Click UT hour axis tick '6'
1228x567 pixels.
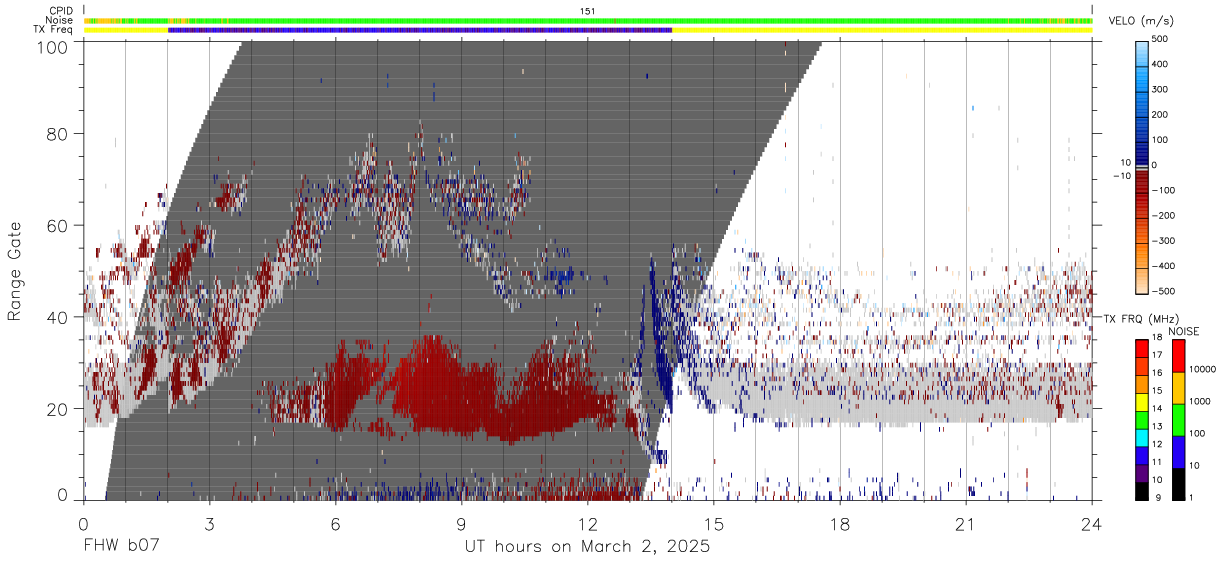tap(335, 523)
